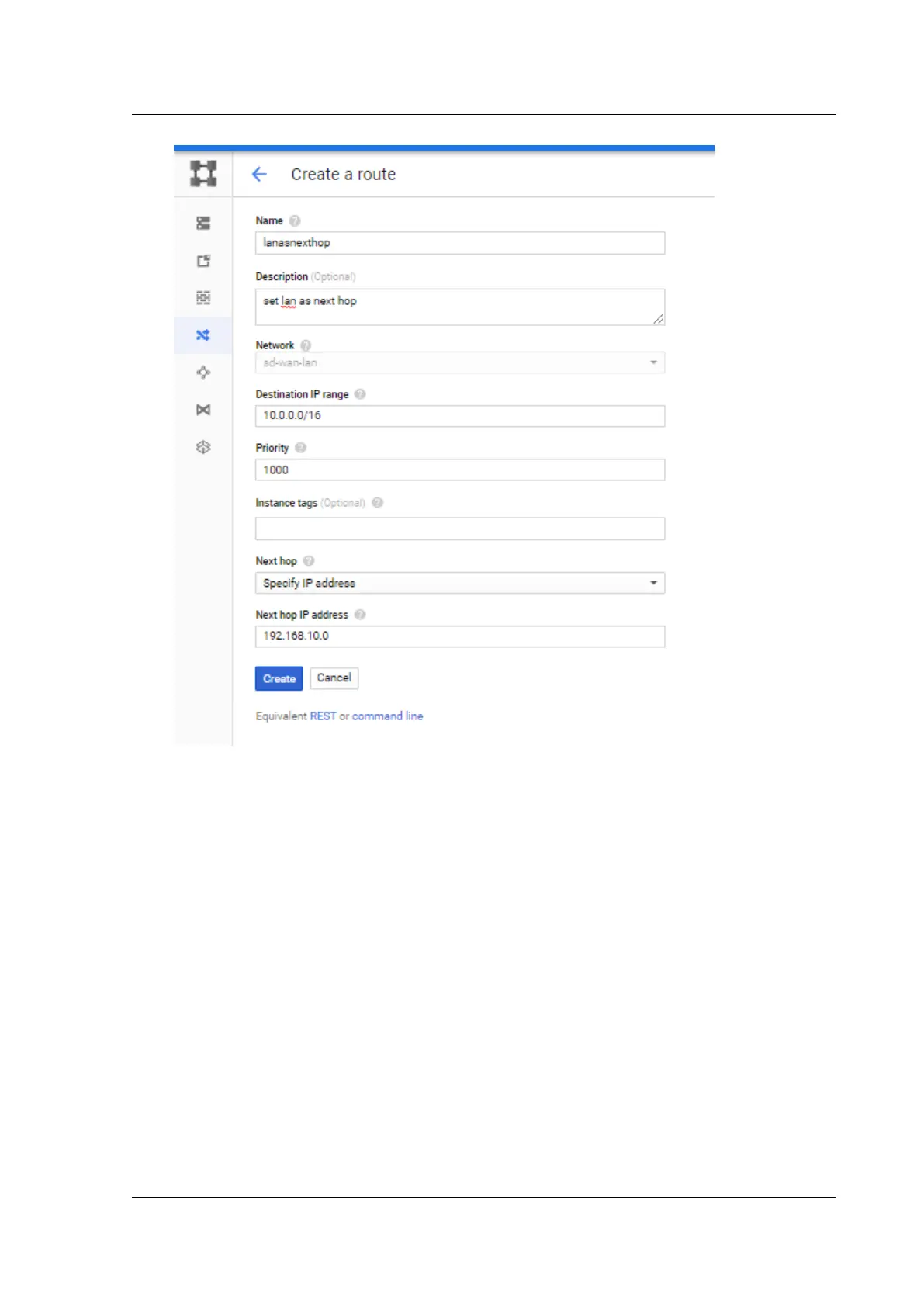The height and width of the screenshot is (1307, 924).
Task: Open Shared VPC bowtie sidebar icon
Action: (203, 410)
